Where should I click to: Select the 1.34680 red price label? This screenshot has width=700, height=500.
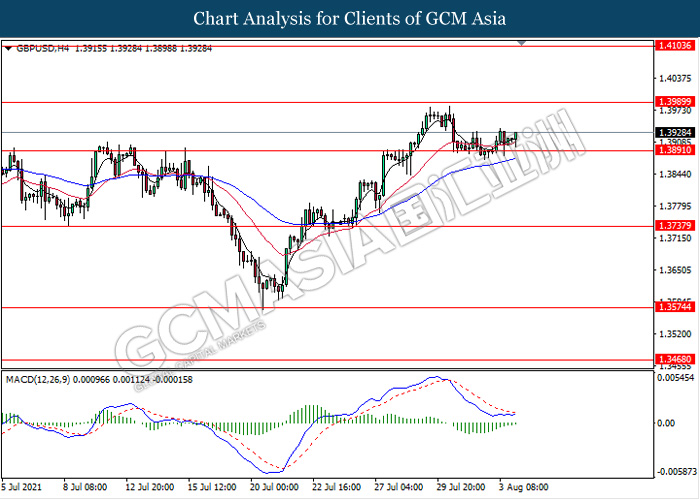coord(675,359)
